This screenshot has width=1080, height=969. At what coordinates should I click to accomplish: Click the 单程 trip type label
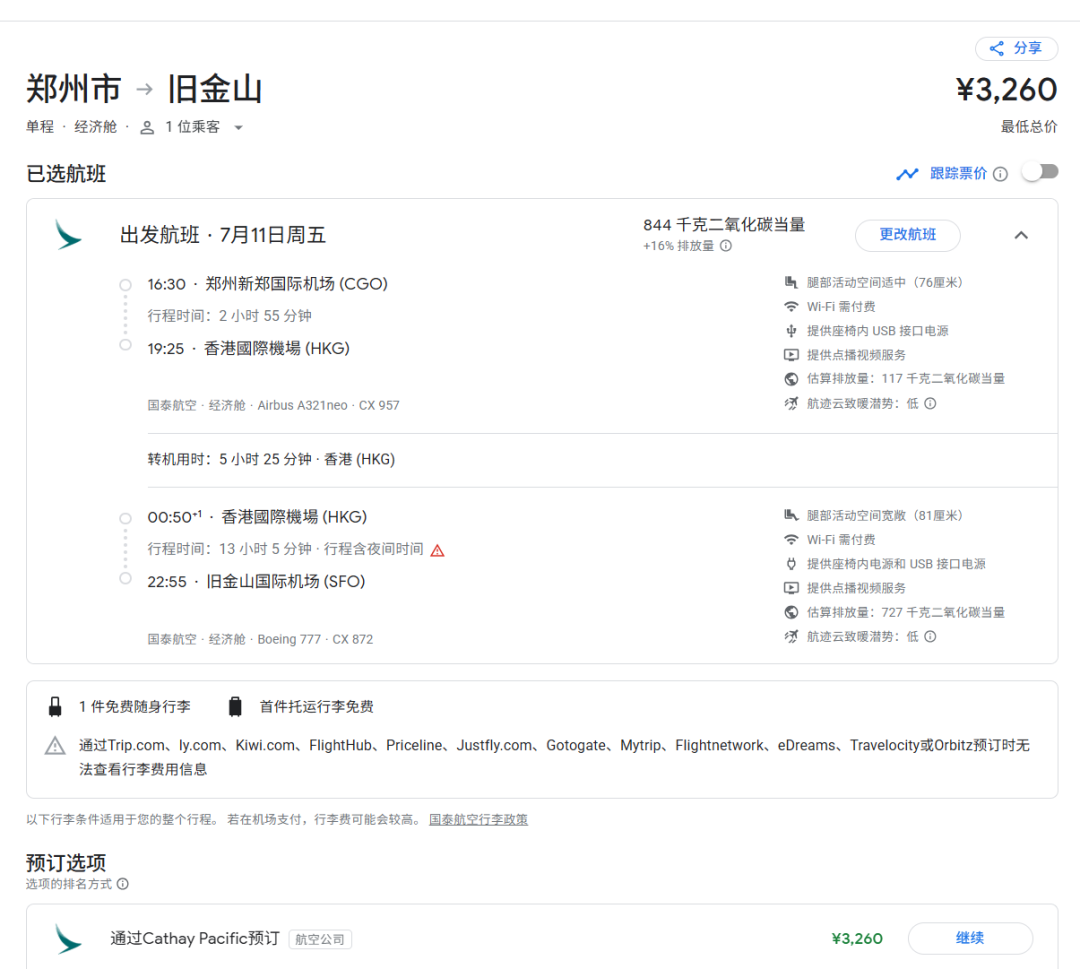40,127
